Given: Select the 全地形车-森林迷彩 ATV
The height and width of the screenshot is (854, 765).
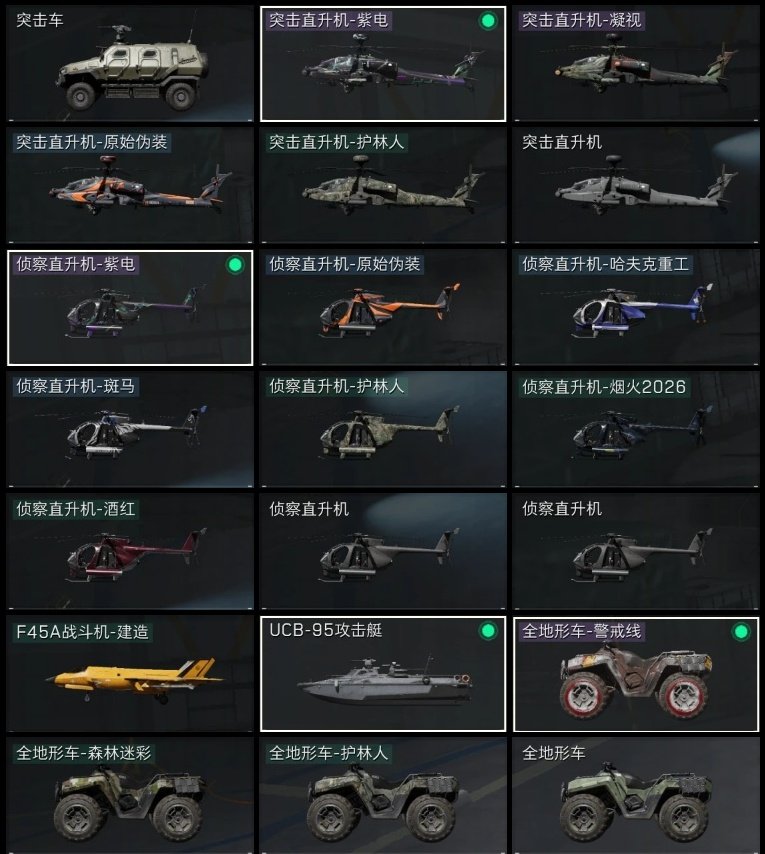Looking at the screenshot, I should tap(130, 796).
